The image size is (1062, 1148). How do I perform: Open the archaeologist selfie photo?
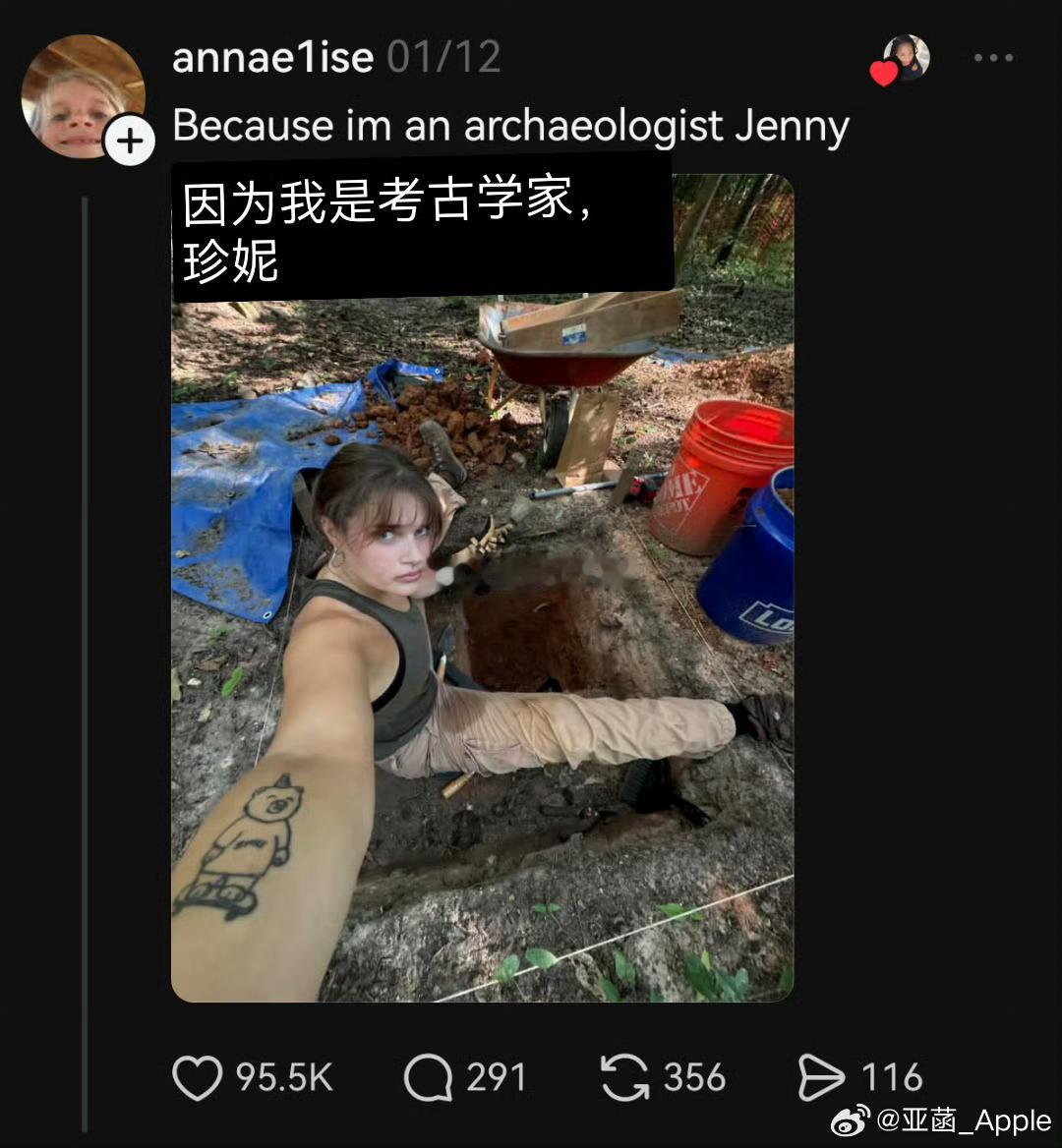(x=482, y=587)
